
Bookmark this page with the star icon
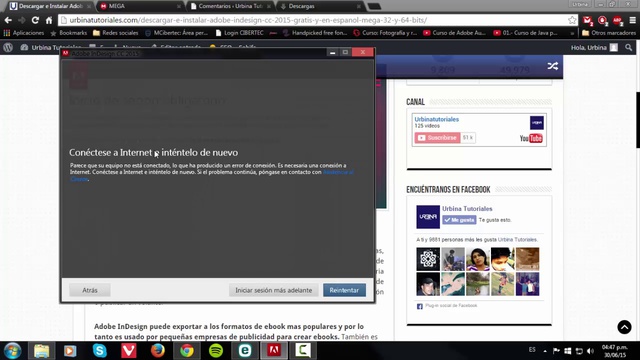(x=572, y=20)
